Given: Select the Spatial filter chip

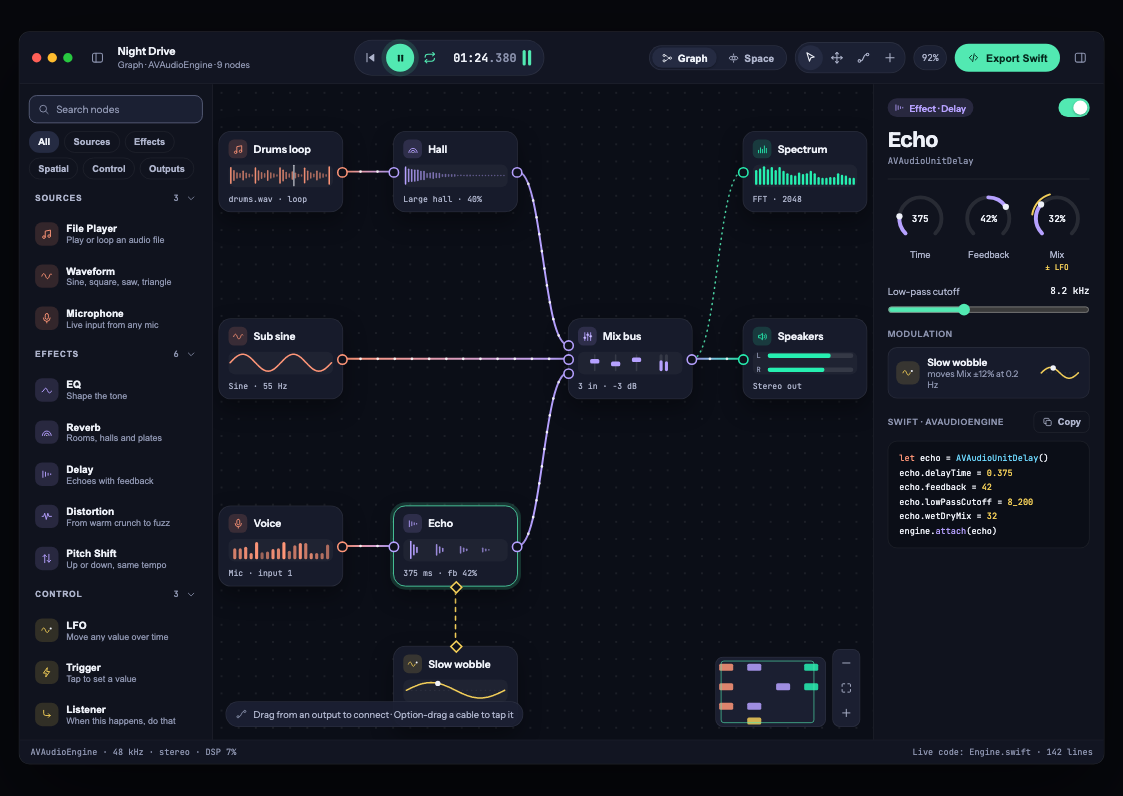Looking at the screenshot, I should pos(53,169).
